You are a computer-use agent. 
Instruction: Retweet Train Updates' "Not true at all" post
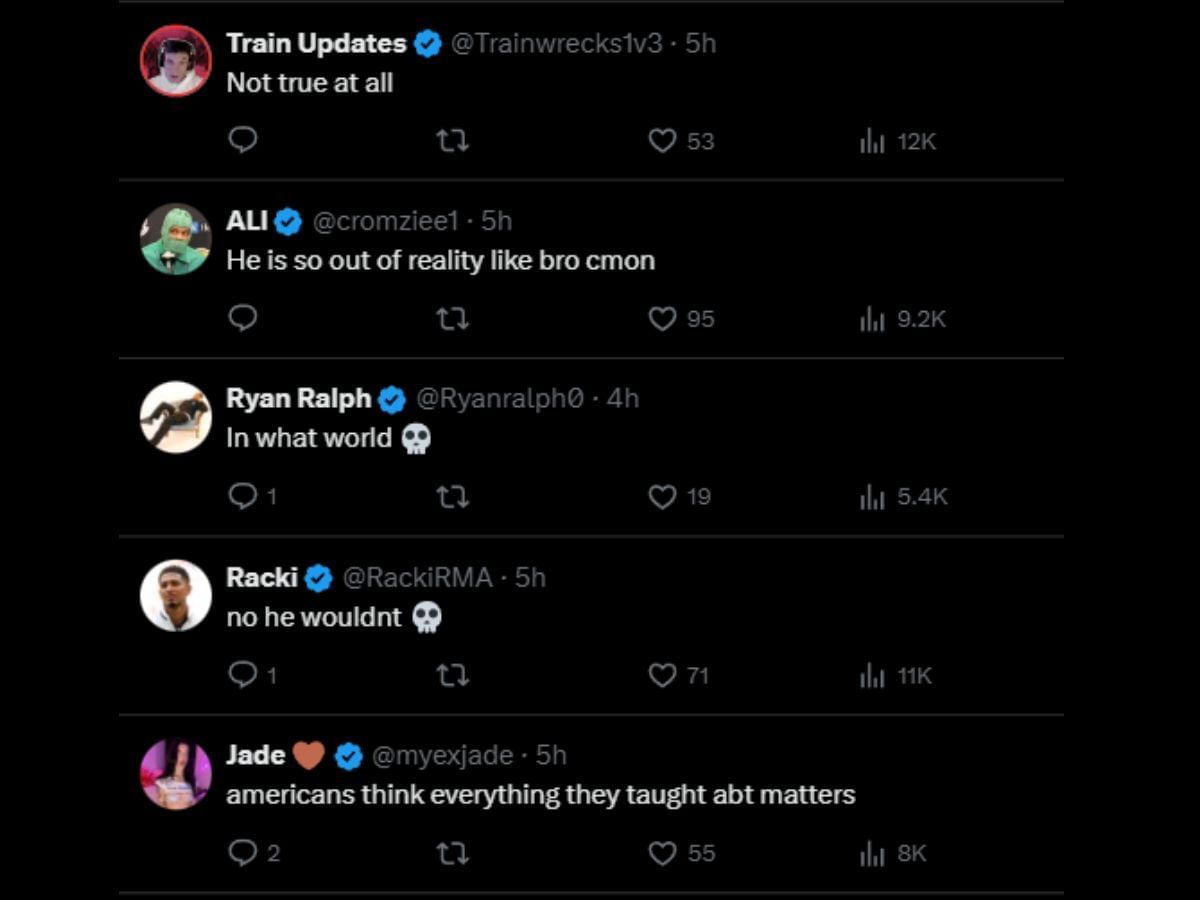(453, 141)
